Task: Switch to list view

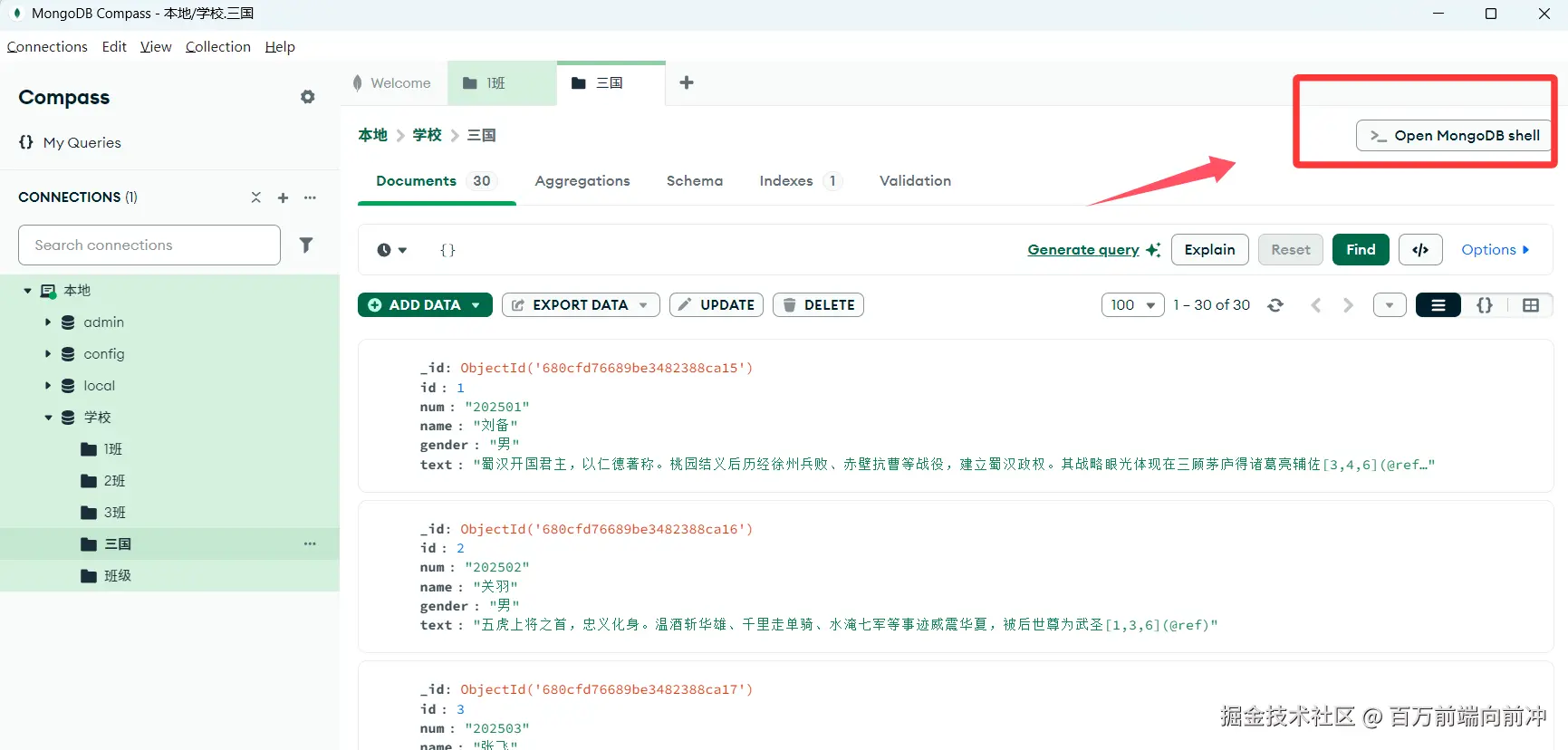Action: [x=1438, y=305]
